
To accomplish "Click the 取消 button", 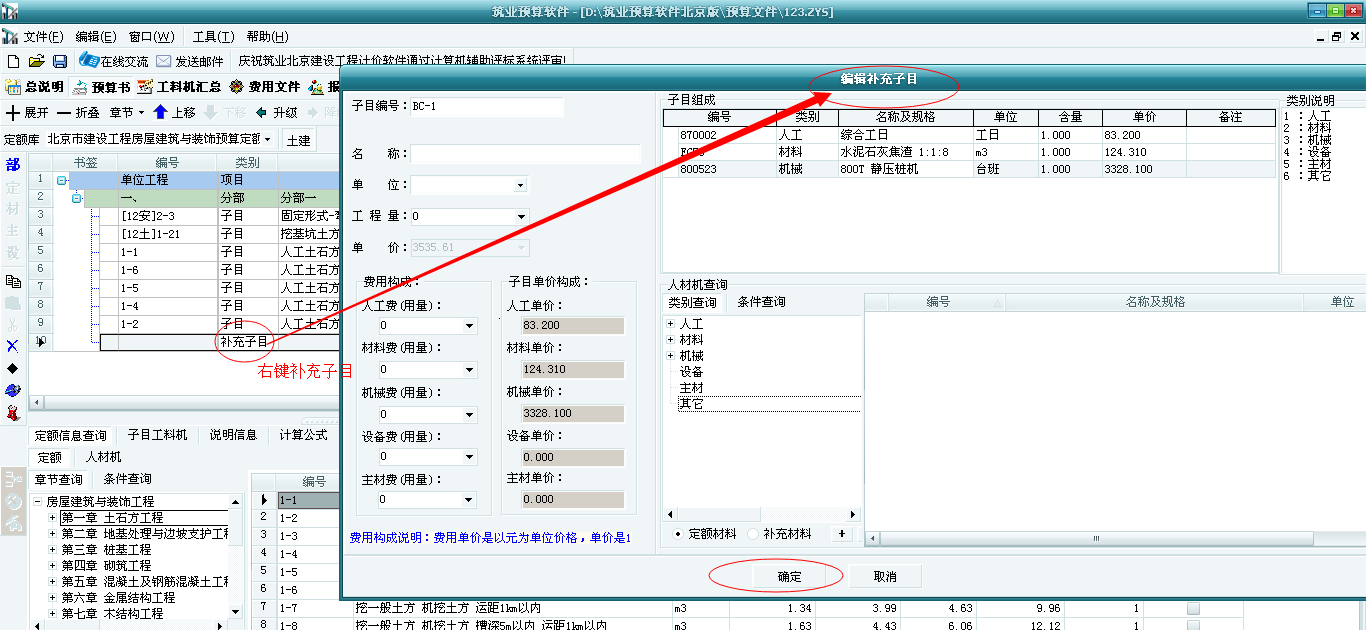I will click(x=884, y=577).
